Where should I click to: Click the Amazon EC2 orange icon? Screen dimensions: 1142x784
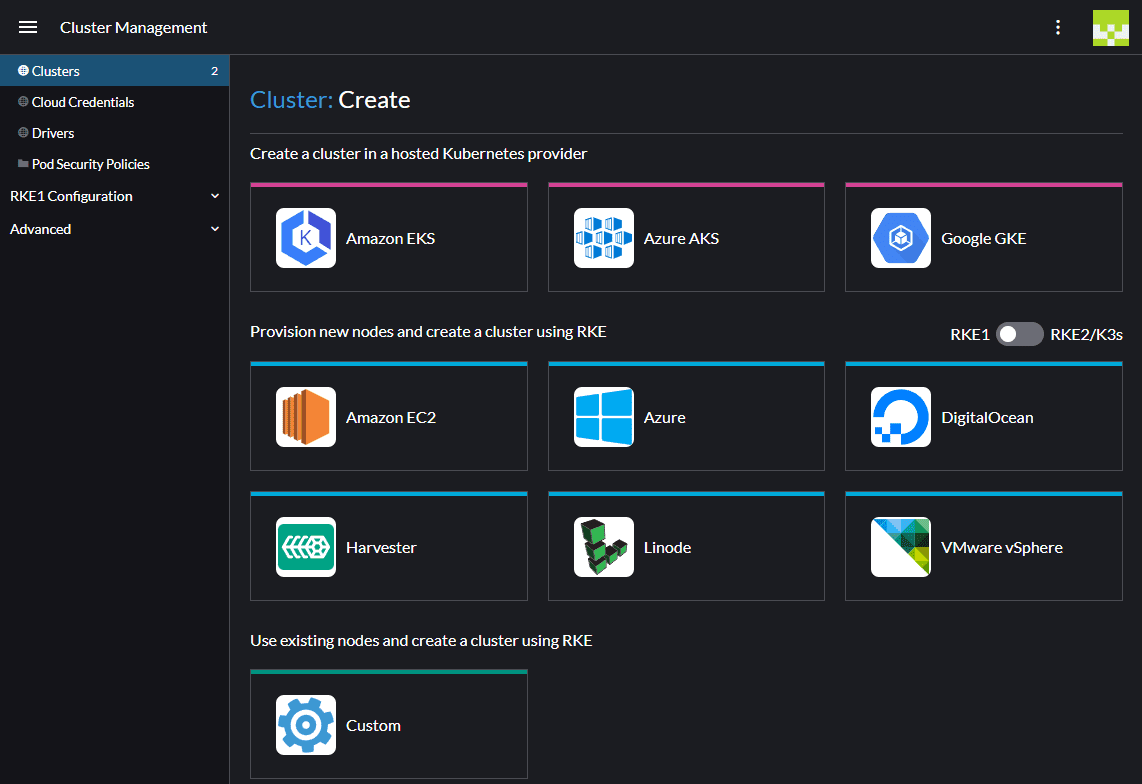306,417
